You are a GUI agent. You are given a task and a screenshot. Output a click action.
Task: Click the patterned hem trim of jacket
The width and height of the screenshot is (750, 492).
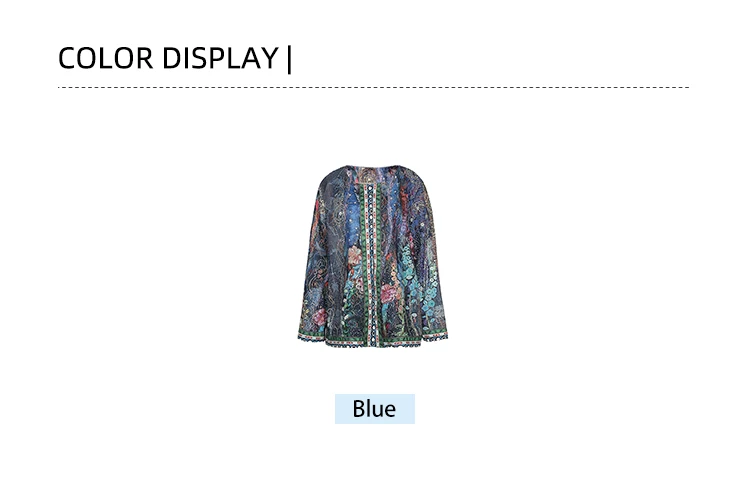pyautogui.click(x=373, y=340)
